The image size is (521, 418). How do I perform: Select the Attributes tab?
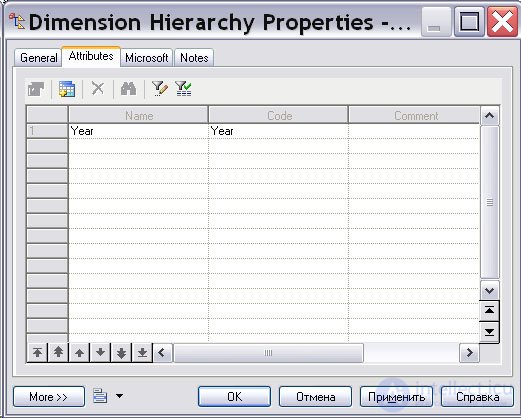(x=91, y=56)
